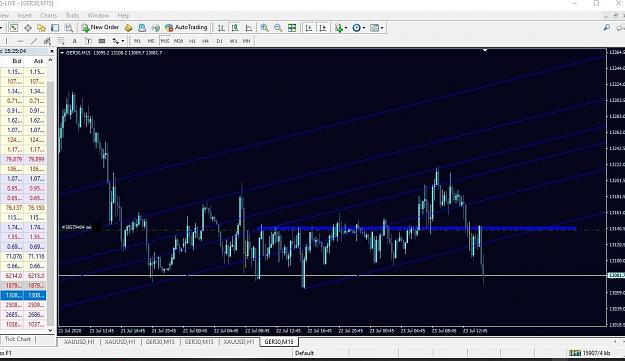This screenshot has height=361, width=625.
Task: Select the row with bid 79.879
Action: click(23, 159)
